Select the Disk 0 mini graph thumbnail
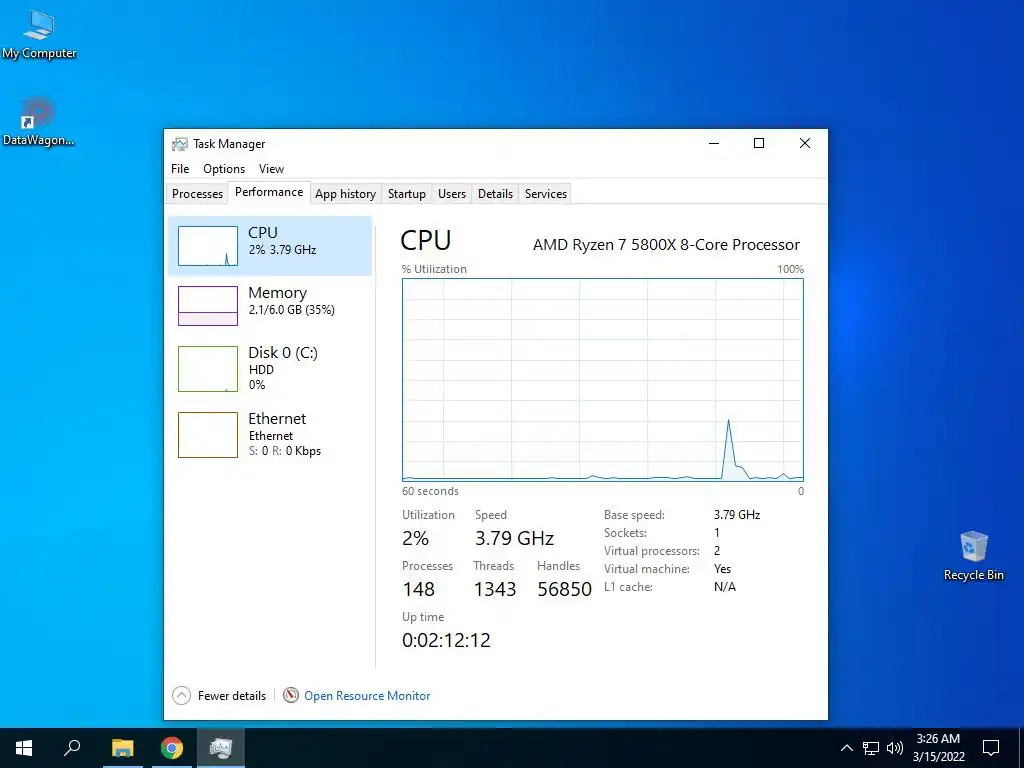Image resolution: width=1024 pixels, height=768 pixels. 208,369
